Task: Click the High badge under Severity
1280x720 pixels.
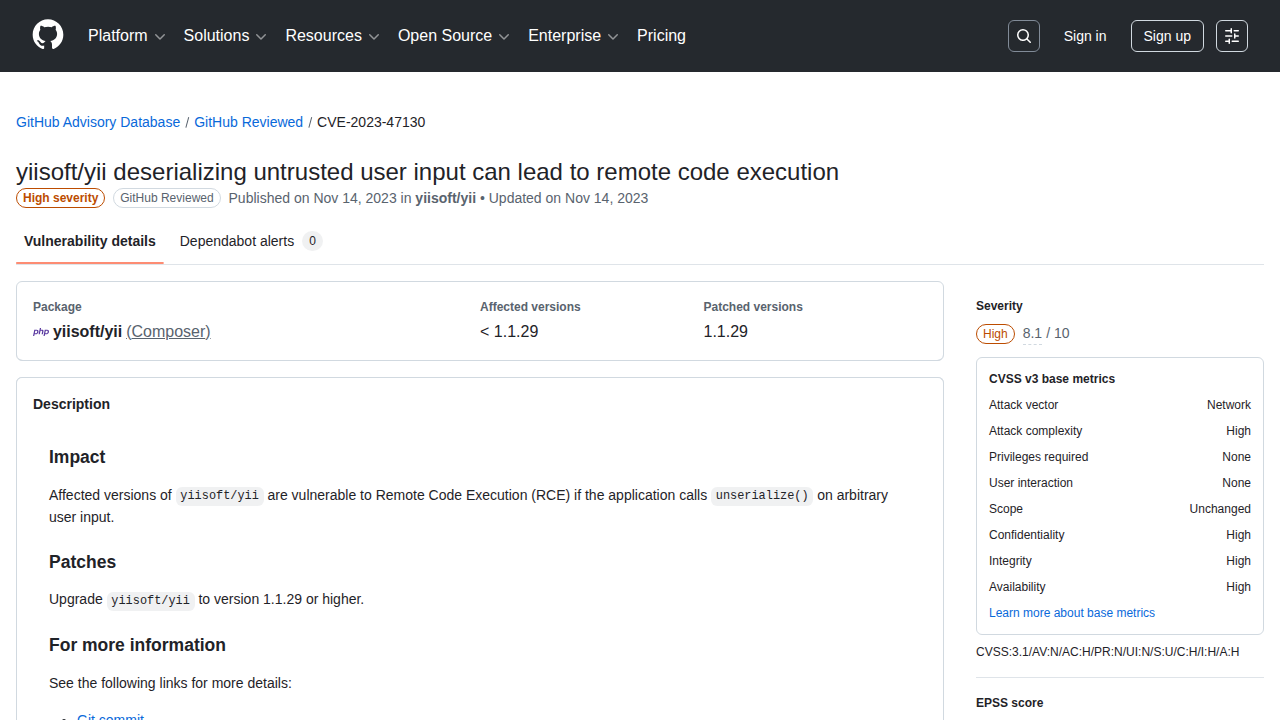Action: (995, 334)
